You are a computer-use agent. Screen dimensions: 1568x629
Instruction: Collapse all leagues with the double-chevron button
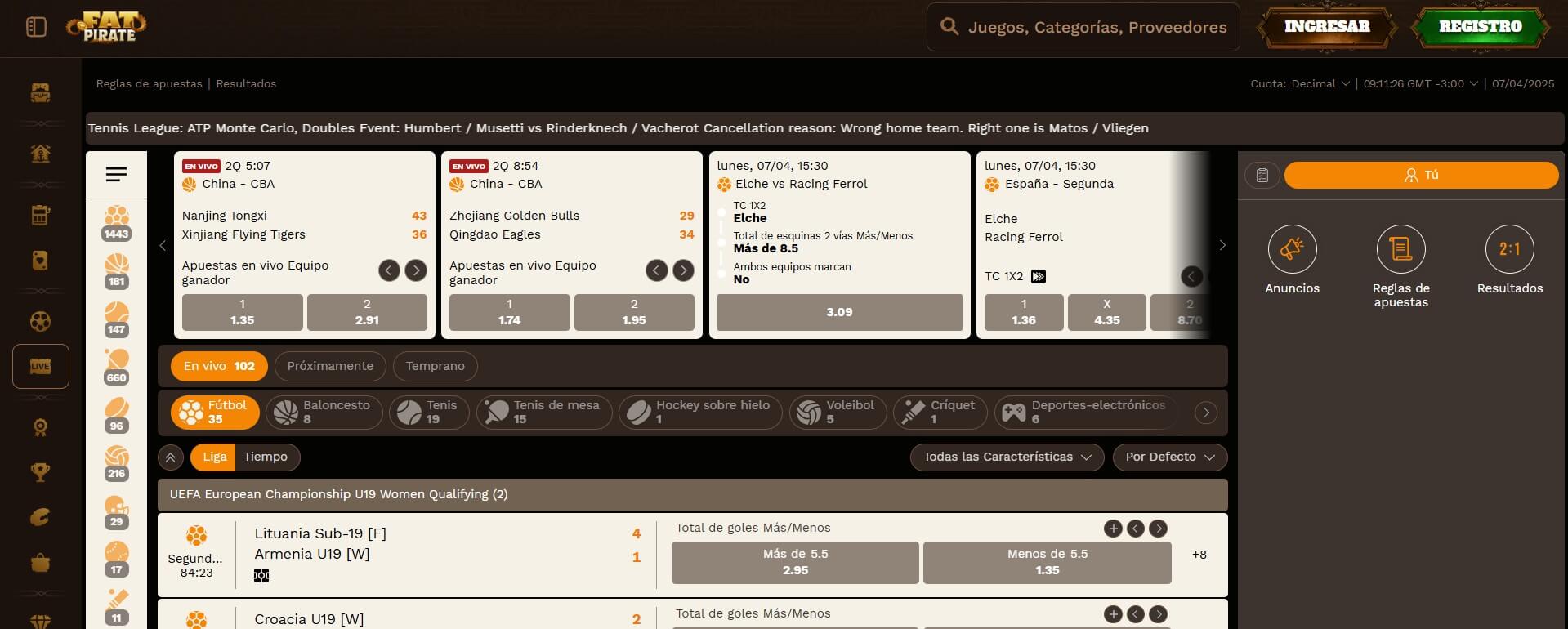point(170,457)
